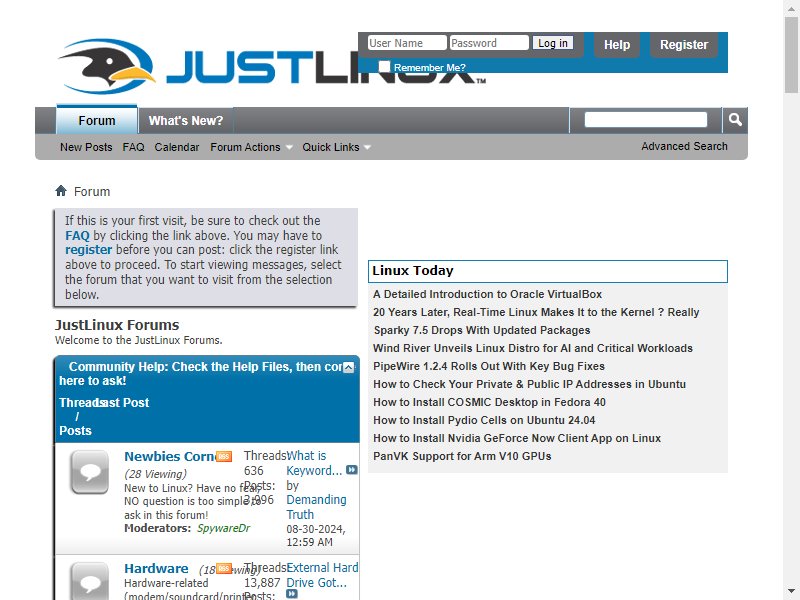Click Community Help category title
This screenshot has width=800, height=600.
(x=200, y=373)
